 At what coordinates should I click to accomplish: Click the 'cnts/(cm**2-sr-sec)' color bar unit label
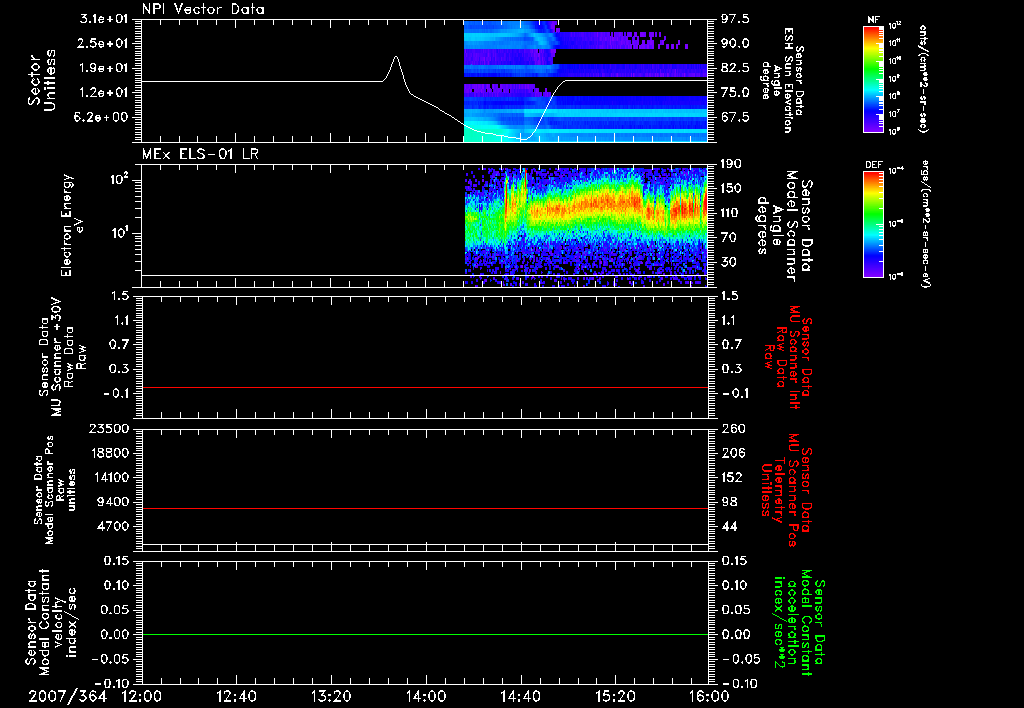click(x=922, y=79)
